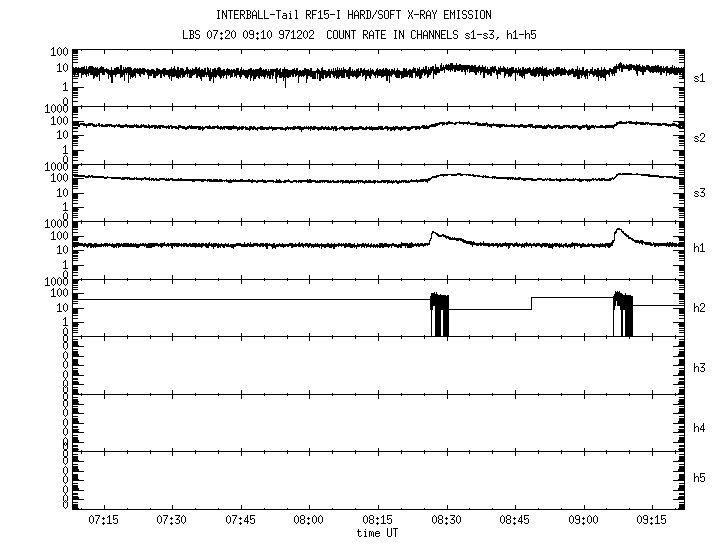Screen dimensions: 720x550
Task: Click the h2 step rise near 08:49
Action: (x=532, y=303)
